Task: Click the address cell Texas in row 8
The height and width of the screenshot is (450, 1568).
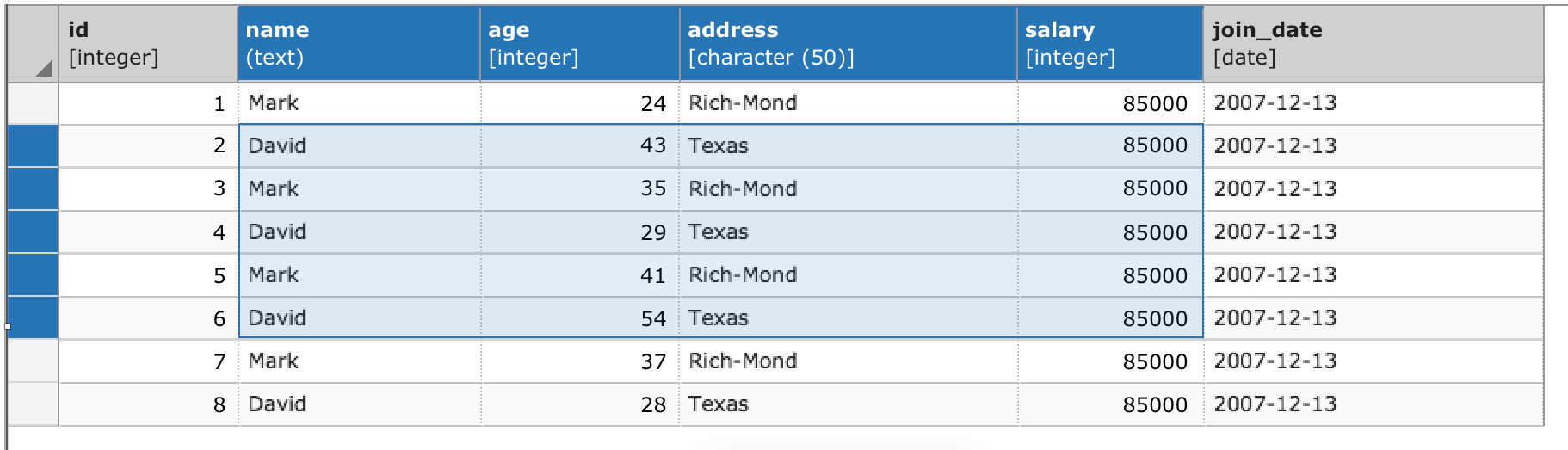Action: tap(719, 404)
